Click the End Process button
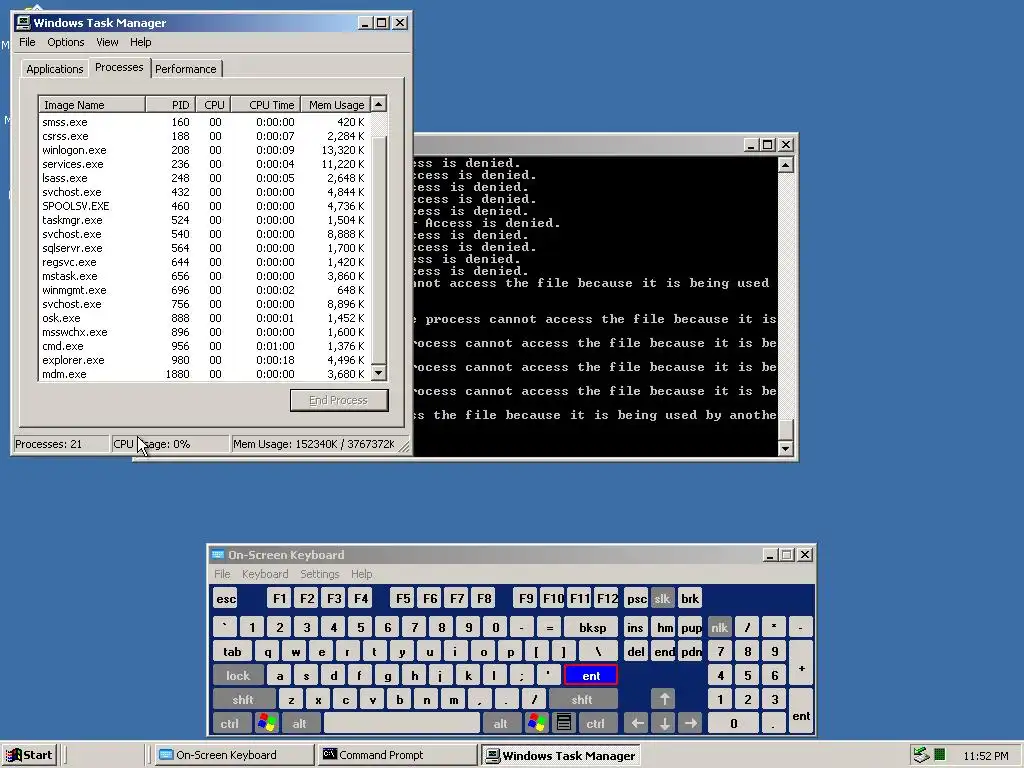 tap(339, 400)
